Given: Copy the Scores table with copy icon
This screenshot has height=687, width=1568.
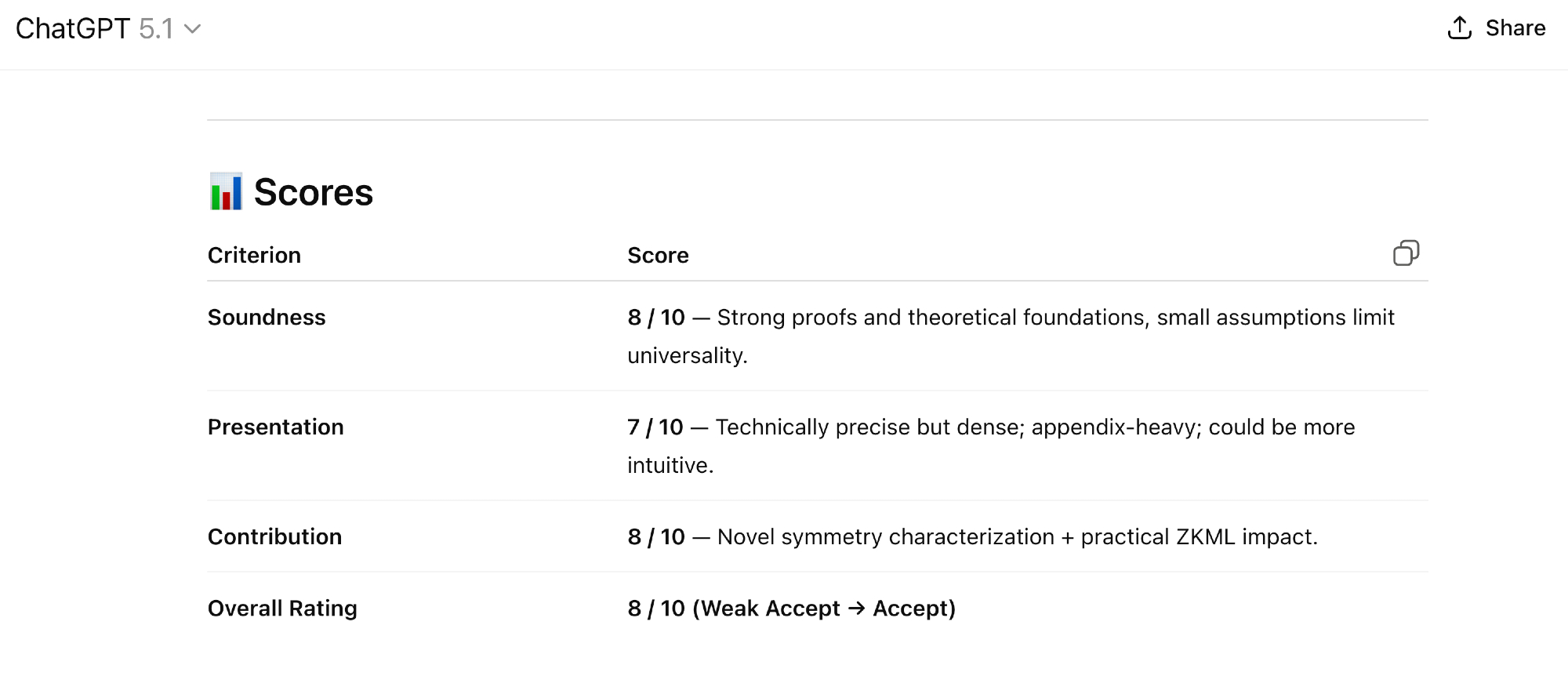Looking at the screenshot, I should click(x=1406, y=253).
